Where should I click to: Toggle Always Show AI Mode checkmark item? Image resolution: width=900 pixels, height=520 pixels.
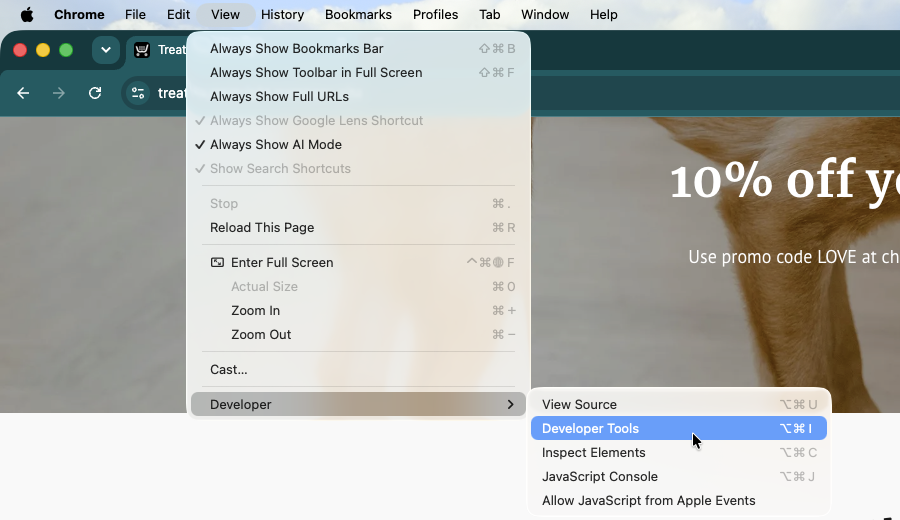pyautogui.click(x=359, y=145)
